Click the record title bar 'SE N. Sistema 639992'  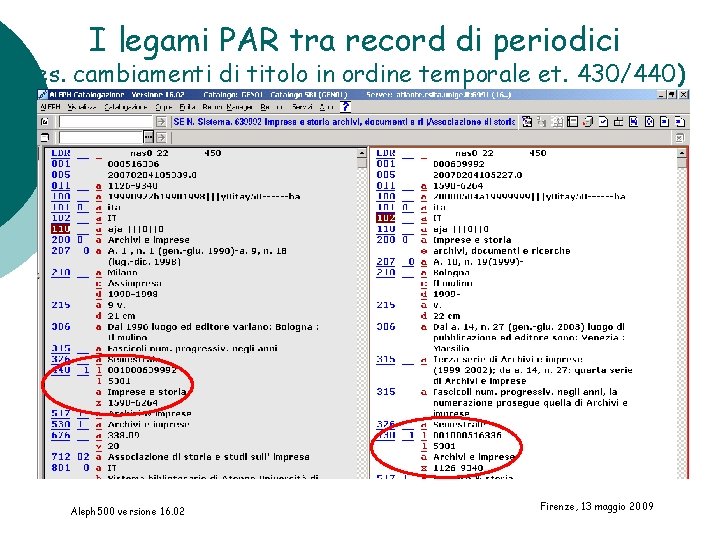coord(344,122)
